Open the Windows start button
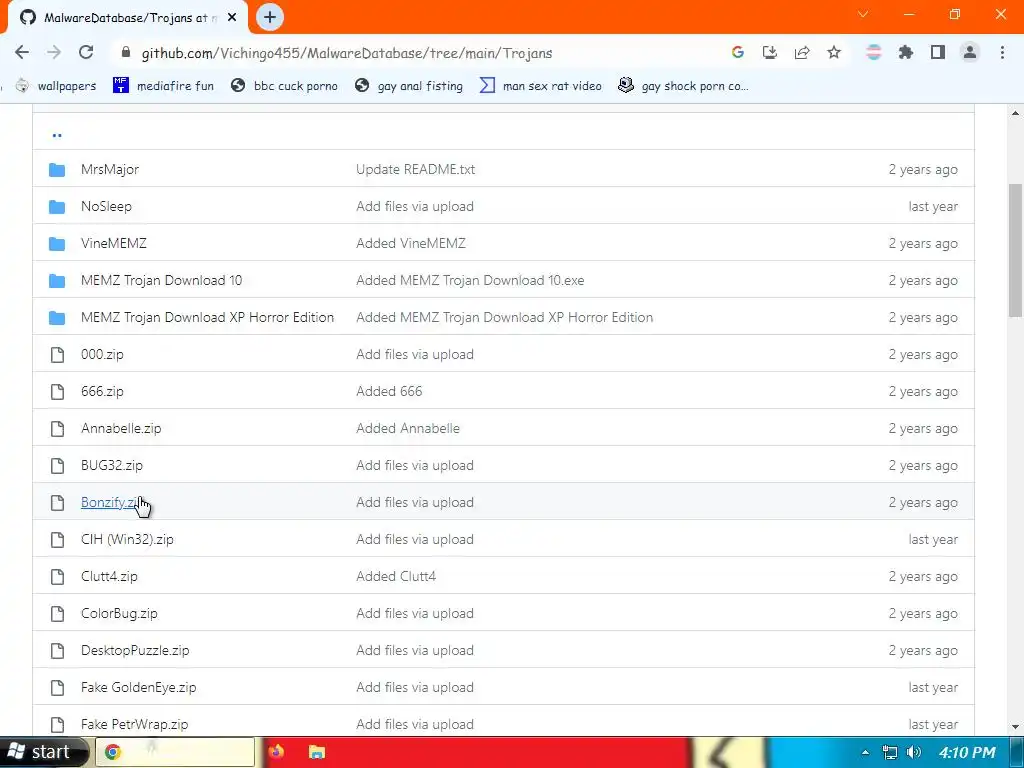This screenshot has height=768, width=1024. coord(43,752)
